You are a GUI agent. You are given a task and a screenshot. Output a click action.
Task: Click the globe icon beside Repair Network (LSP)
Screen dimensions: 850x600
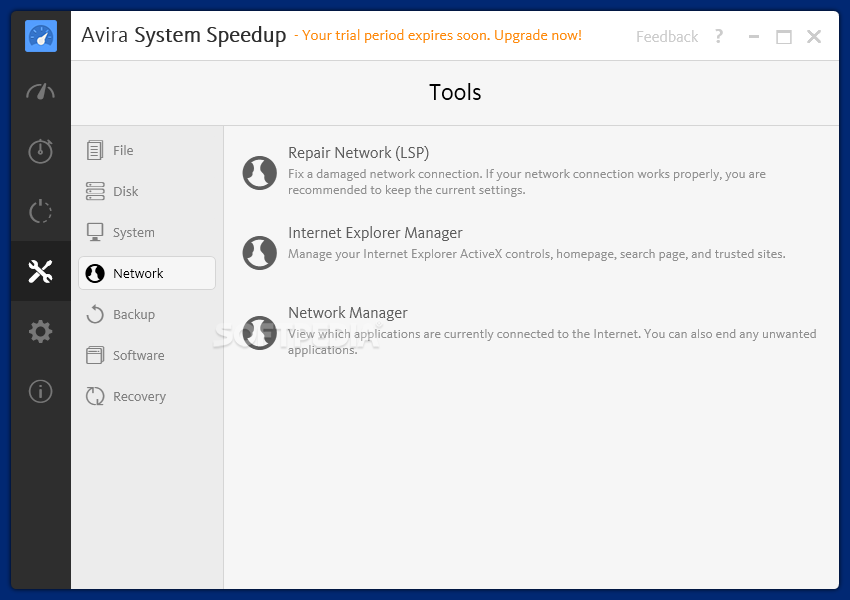260,173
